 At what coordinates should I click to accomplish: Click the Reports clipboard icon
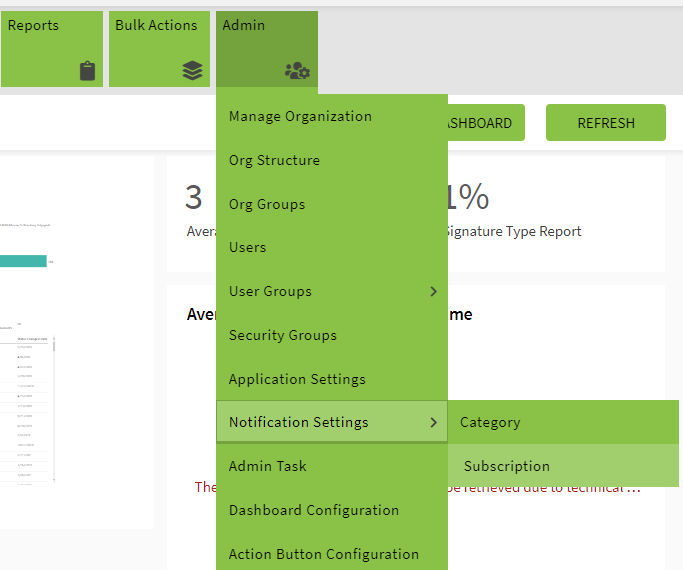(x=87, y=71)
